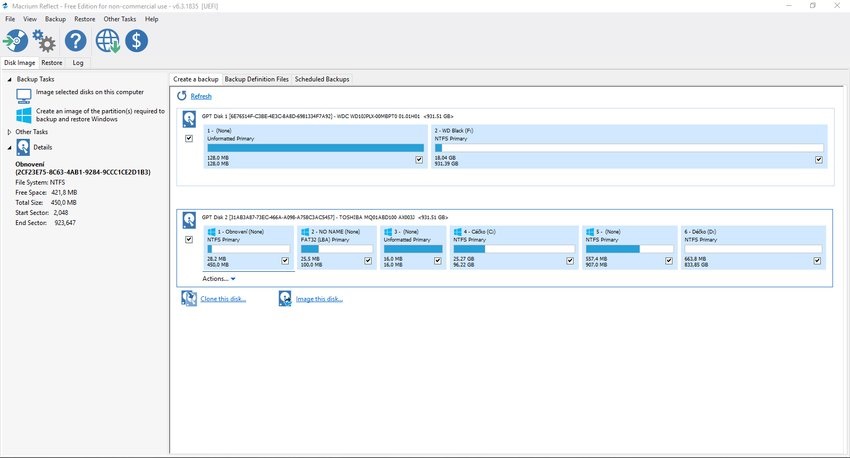Click Windows flag icon on partition 5 (None)
850x458 pixels.
click(590, 231)
